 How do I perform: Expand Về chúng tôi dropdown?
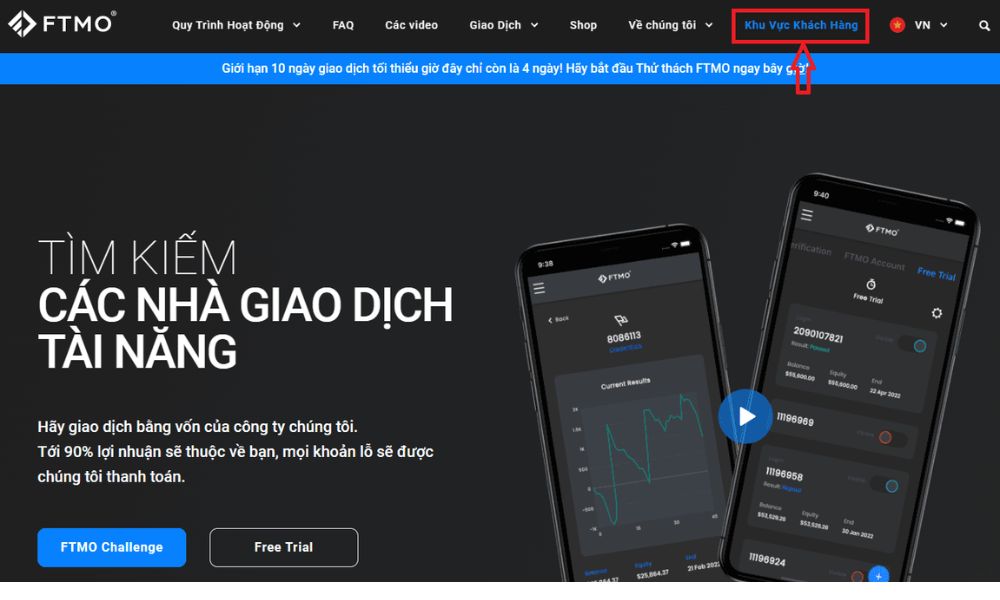pos(670,26)
